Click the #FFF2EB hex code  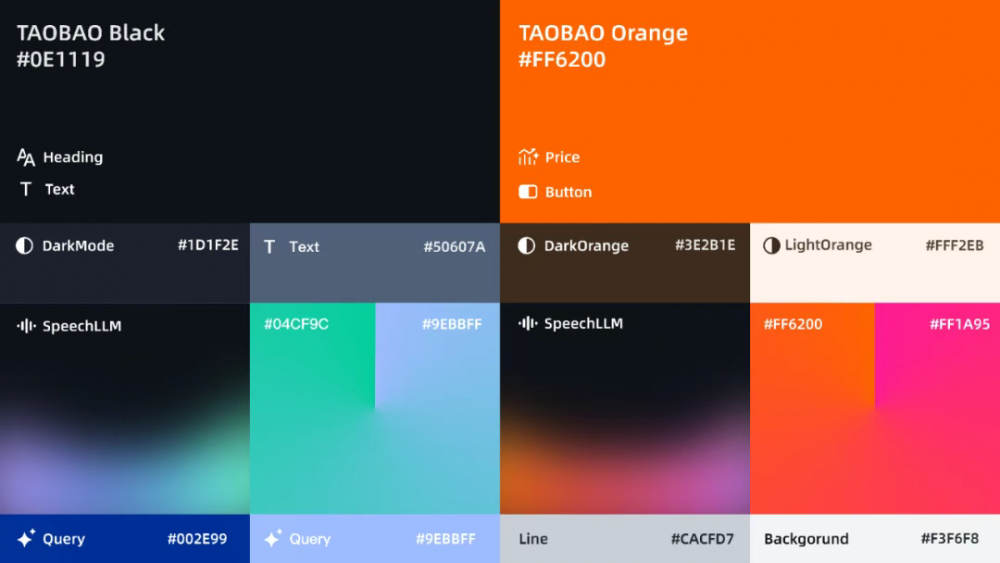click(x=954, y=246)
